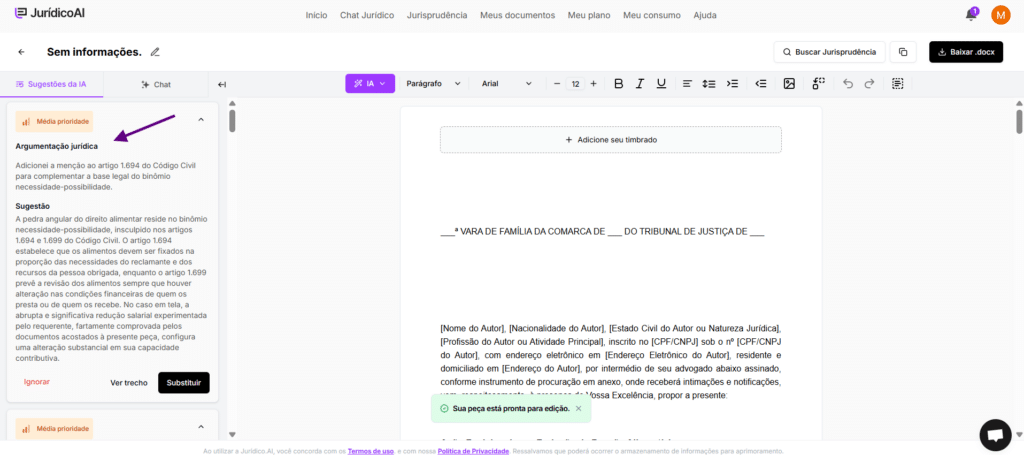Switch to the Chat tab
This screenshot has width=1024, height=455.
coord(156,85)
